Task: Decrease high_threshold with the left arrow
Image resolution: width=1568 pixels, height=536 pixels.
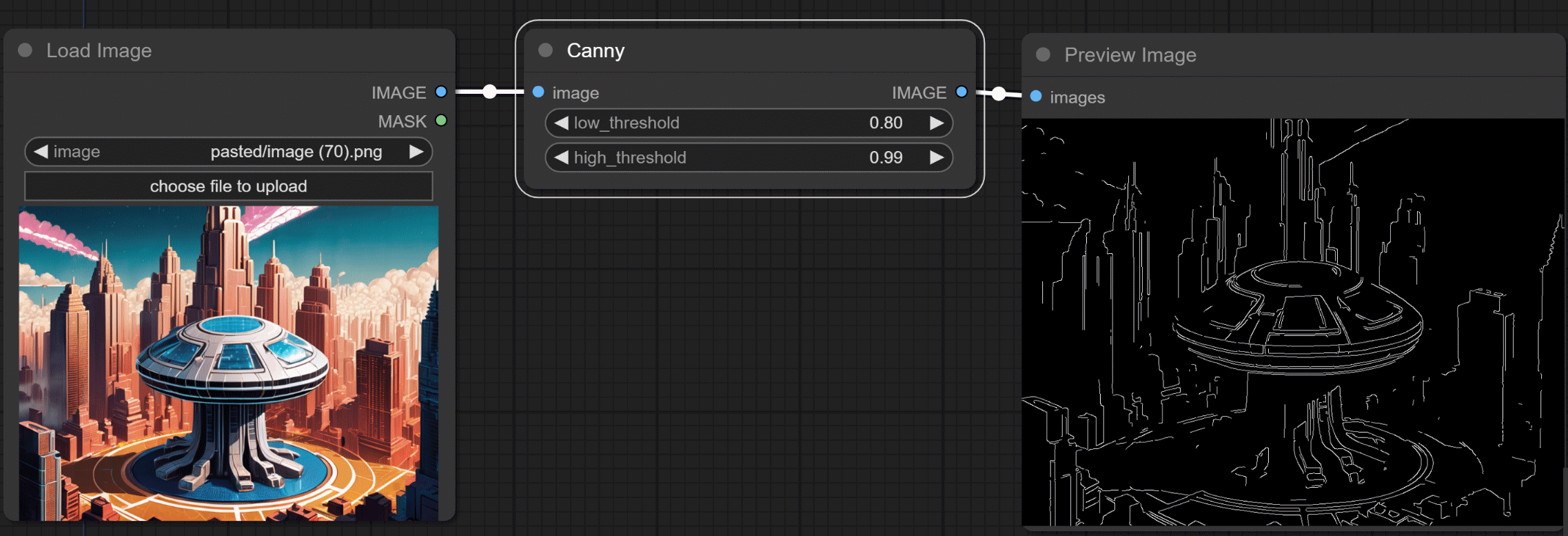Action: click(561, 157)
